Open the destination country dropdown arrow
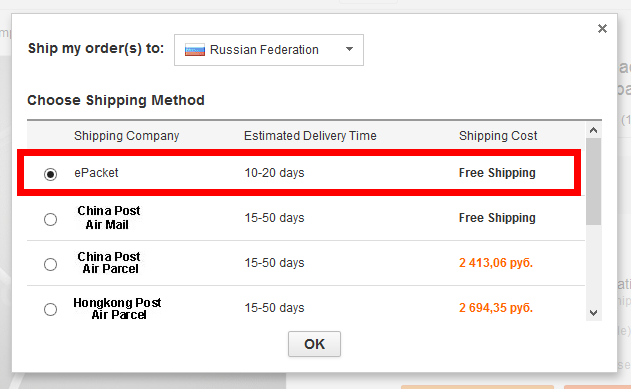 click(349, 49)
